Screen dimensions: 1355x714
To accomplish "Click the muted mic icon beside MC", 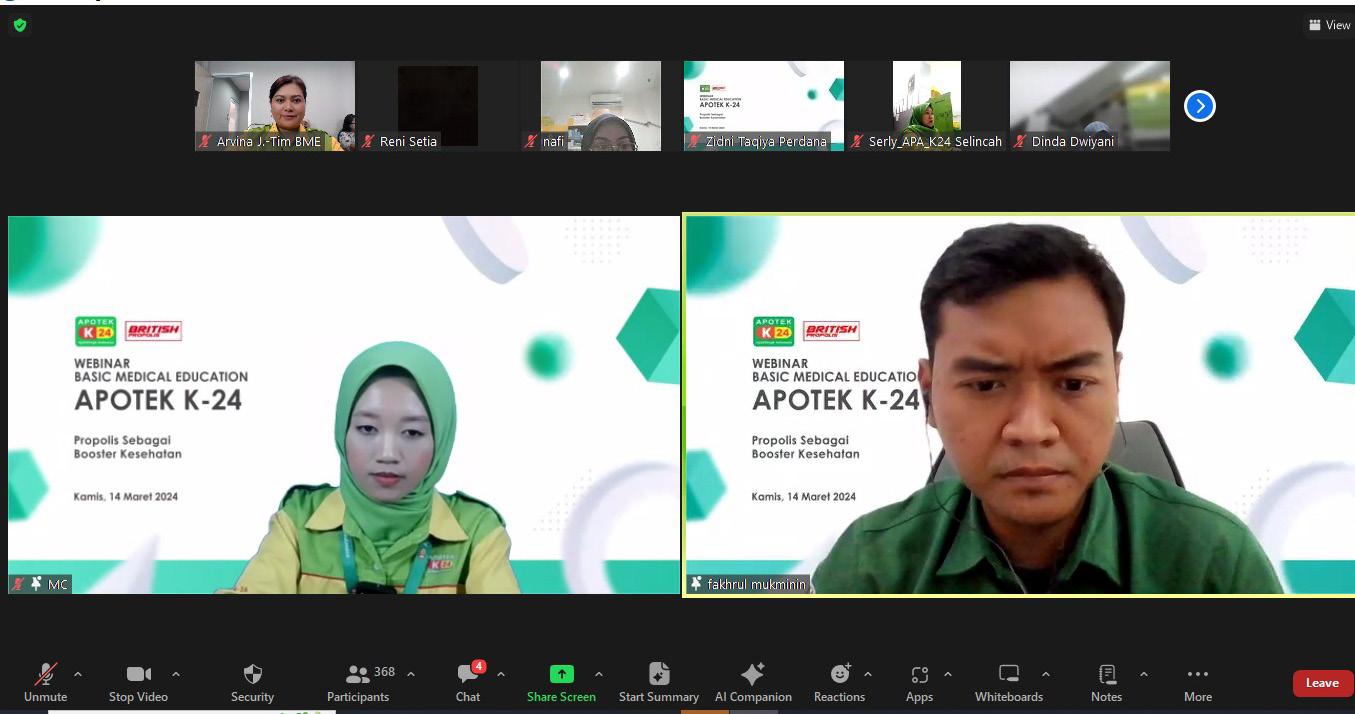I will [18, 584].
